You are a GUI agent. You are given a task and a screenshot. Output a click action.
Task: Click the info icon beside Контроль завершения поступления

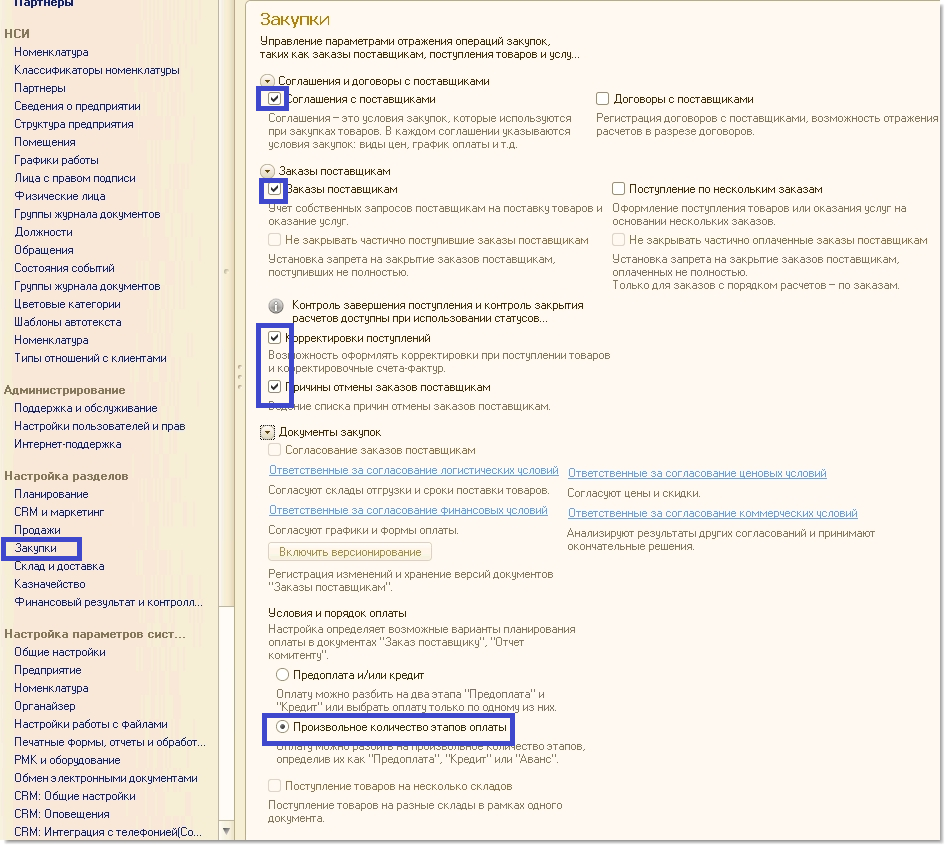(x=274, y=306)
